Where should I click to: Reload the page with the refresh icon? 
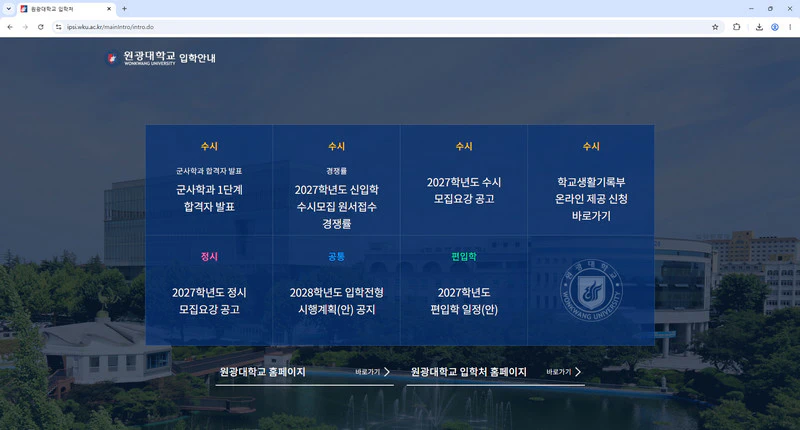tap(40, 27)
